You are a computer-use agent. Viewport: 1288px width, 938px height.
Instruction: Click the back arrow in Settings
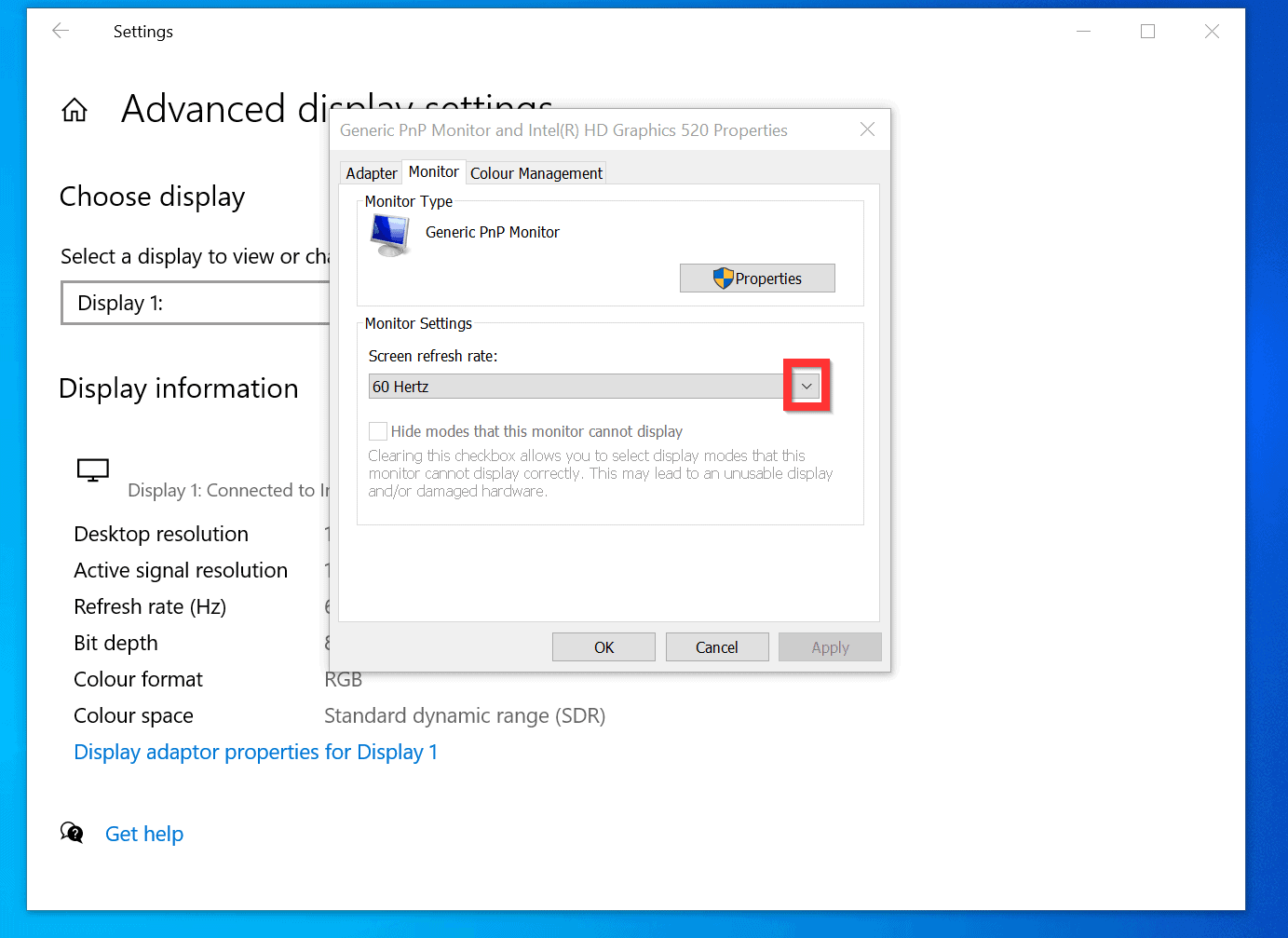[60, 31]
